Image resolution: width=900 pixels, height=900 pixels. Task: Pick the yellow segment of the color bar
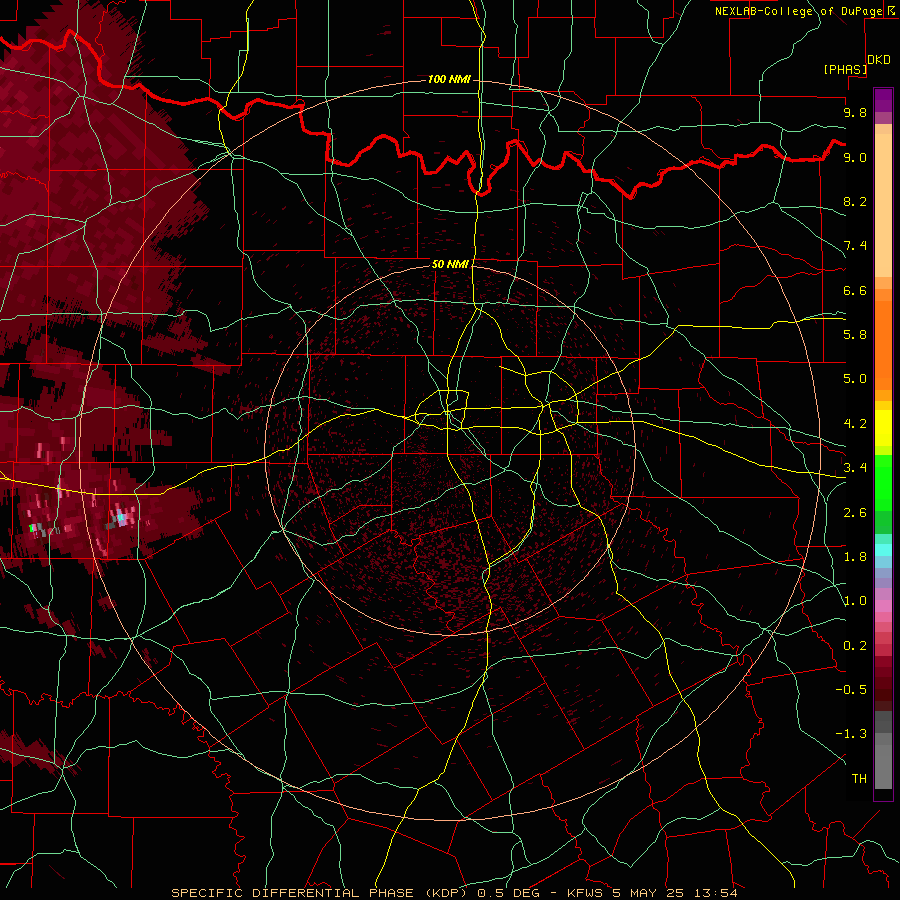tap(883, 428)
